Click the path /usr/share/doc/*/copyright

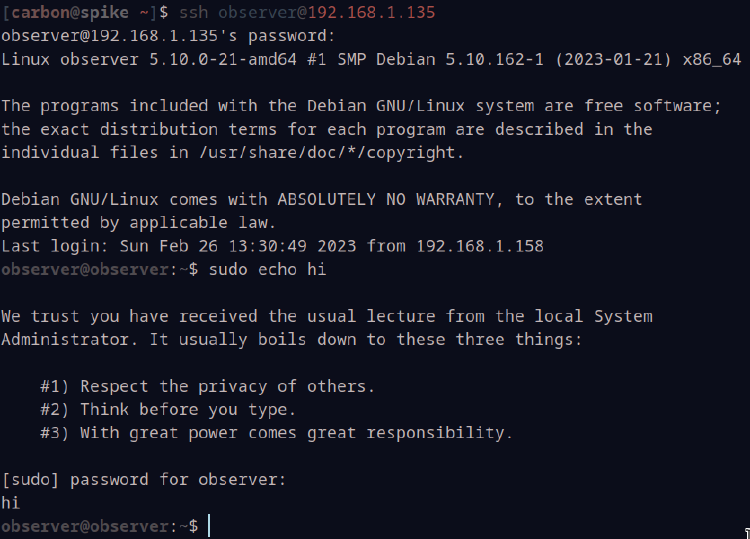331,153
